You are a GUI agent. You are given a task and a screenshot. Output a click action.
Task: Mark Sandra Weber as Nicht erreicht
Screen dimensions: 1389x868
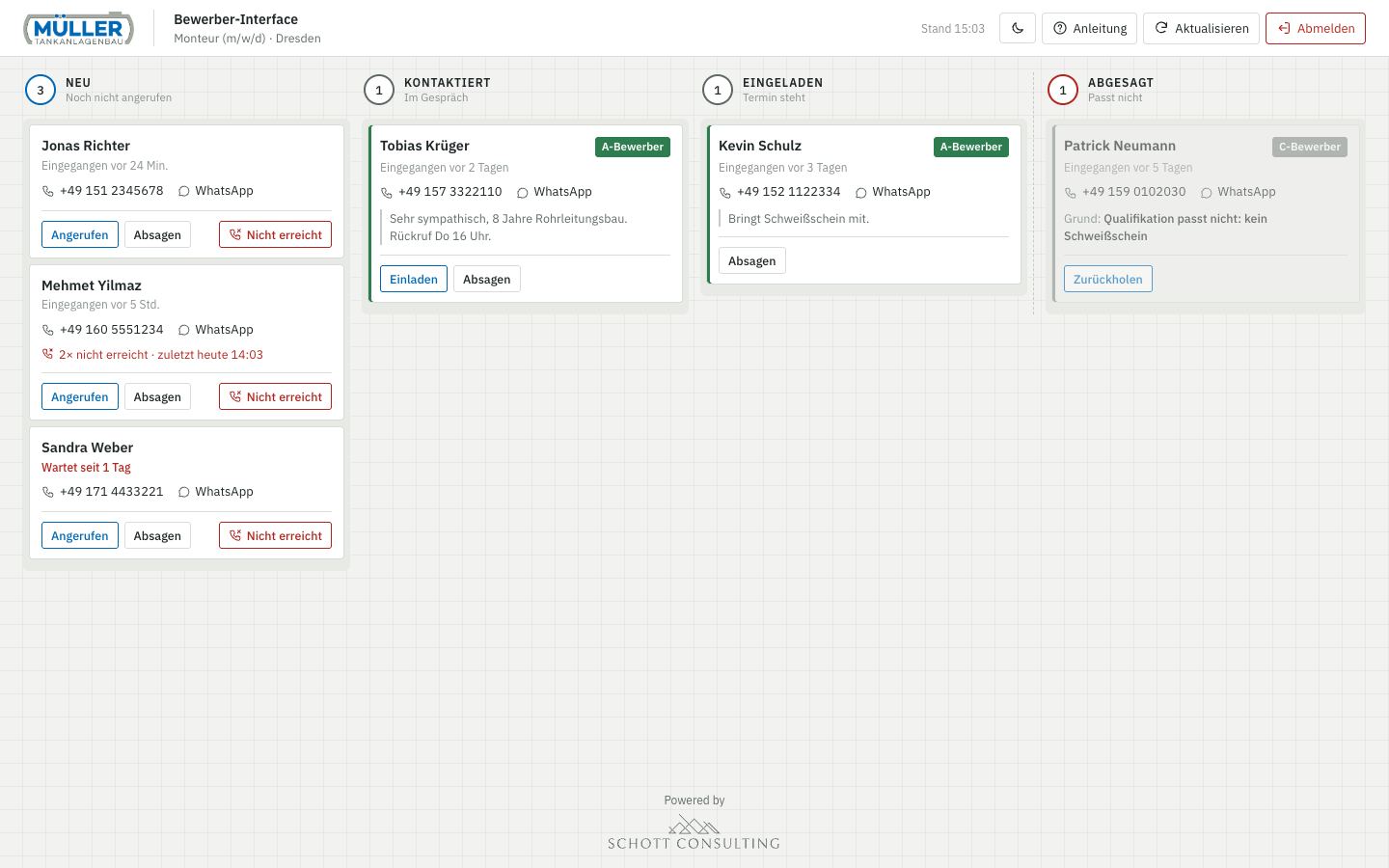coord(275,535)
